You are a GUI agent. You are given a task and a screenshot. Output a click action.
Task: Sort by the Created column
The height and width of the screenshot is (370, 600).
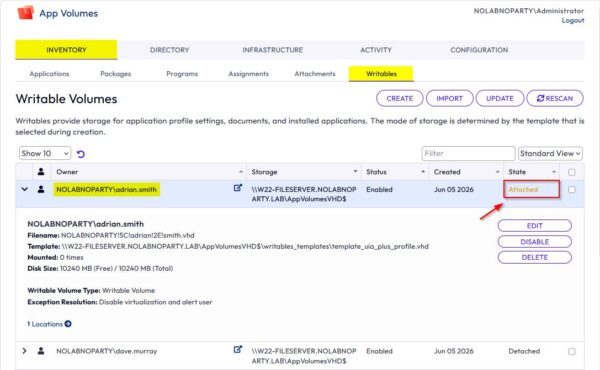(x=466, y=172)
